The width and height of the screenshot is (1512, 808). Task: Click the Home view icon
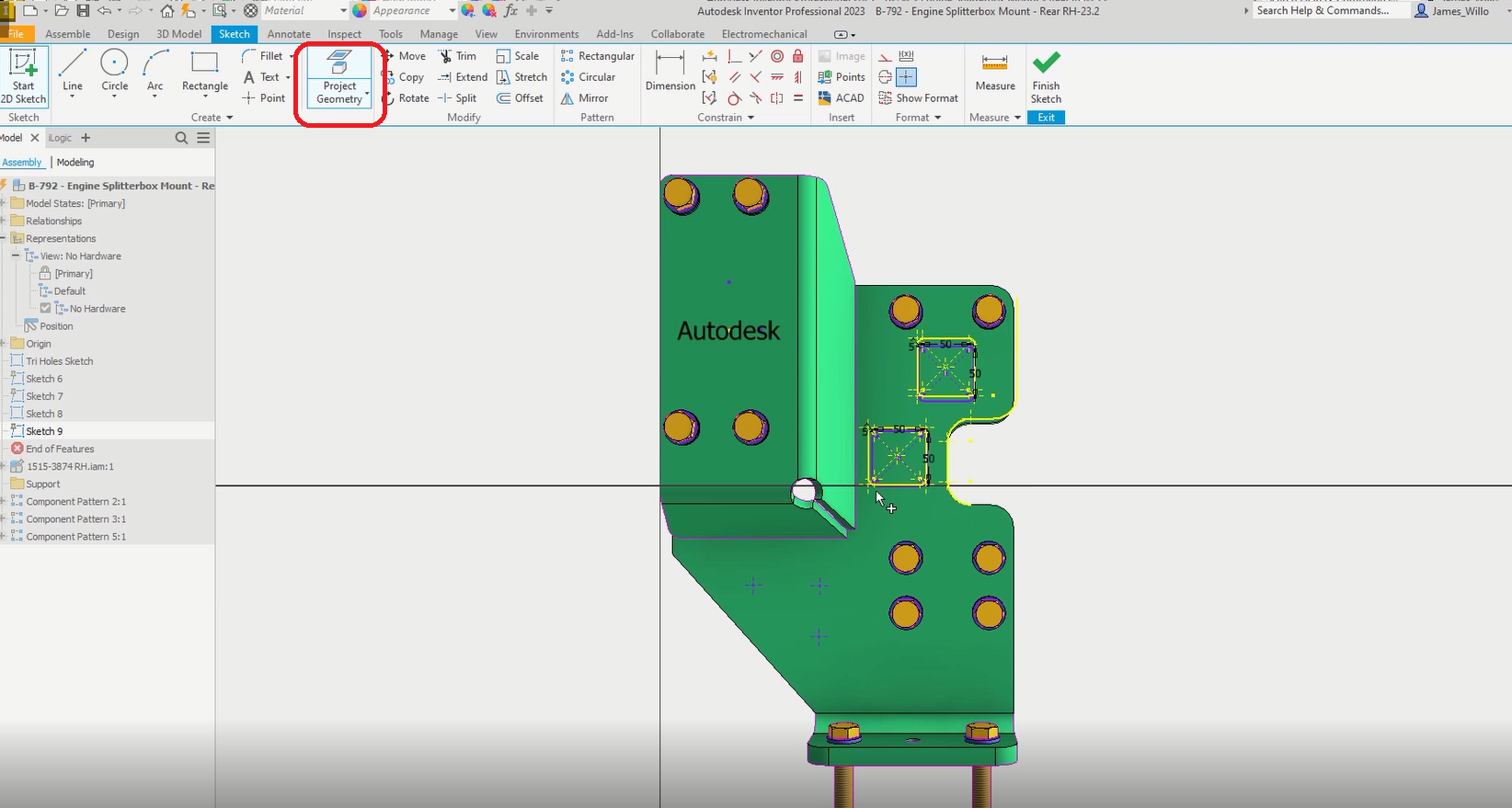[166, 11]
